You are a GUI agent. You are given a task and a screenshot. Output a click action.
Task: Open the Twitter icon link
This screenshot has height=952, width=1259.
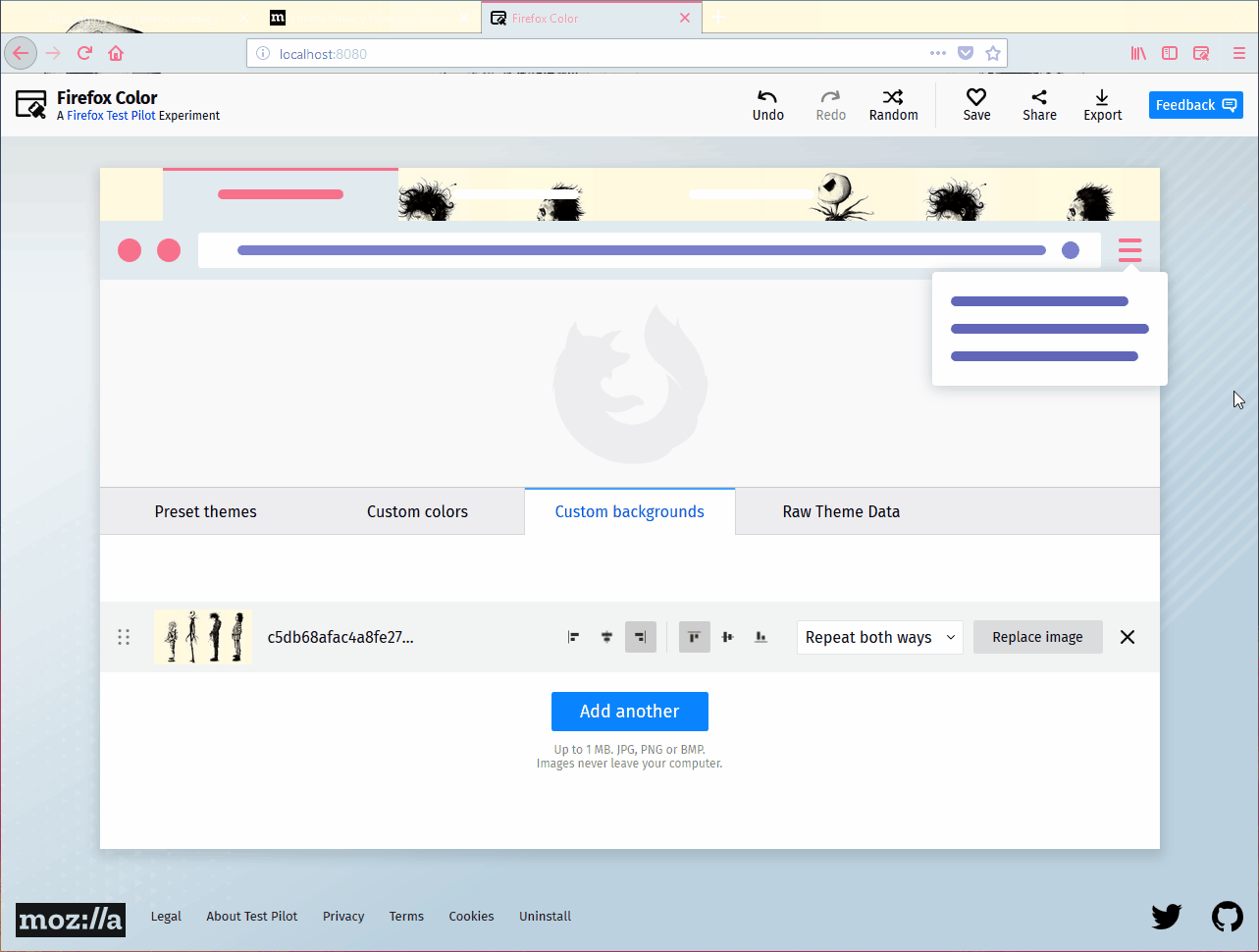pyautogui.click(x=1166, y=917)
